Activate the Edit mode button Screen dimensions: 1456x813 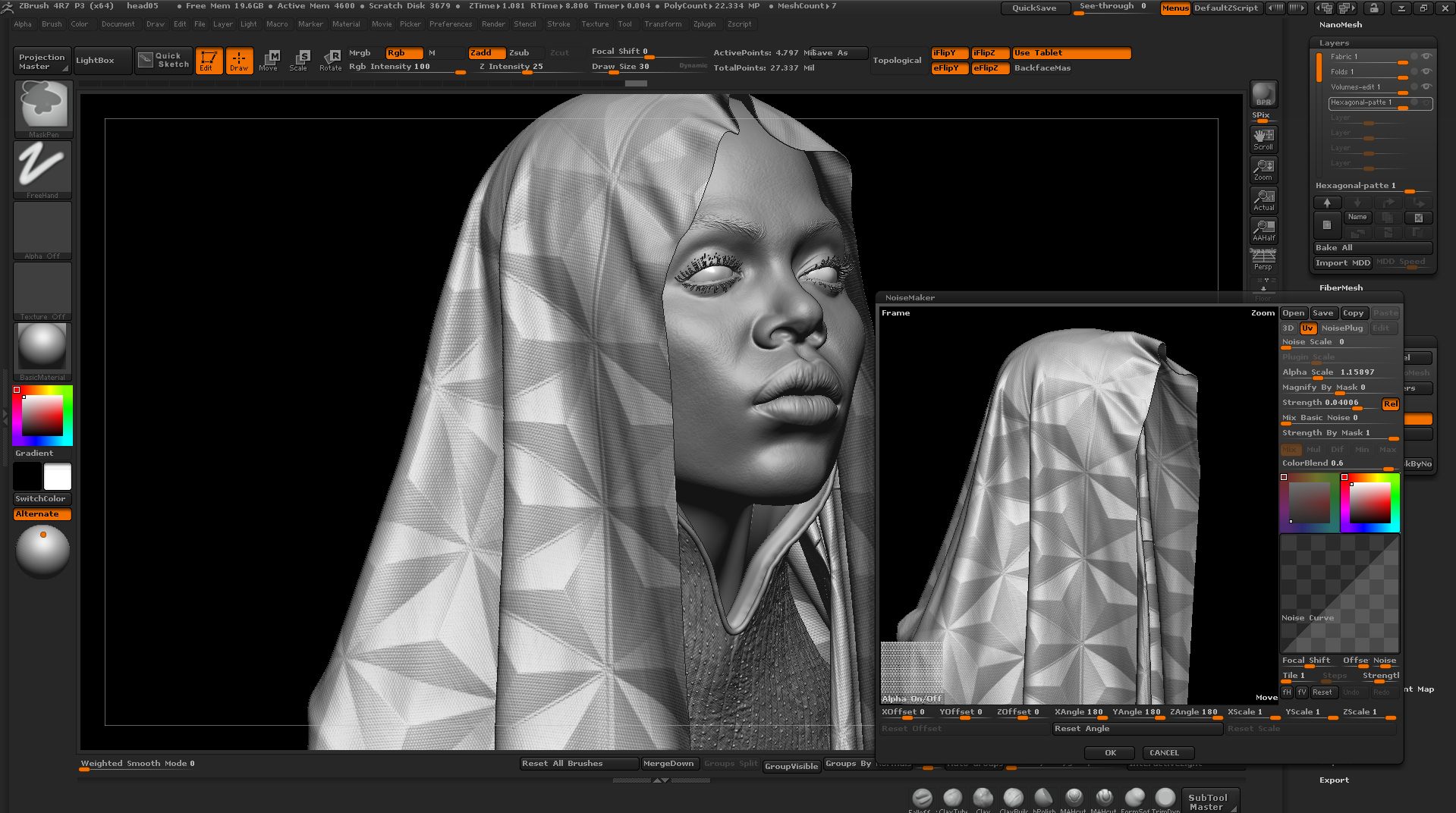click(209, 60)
